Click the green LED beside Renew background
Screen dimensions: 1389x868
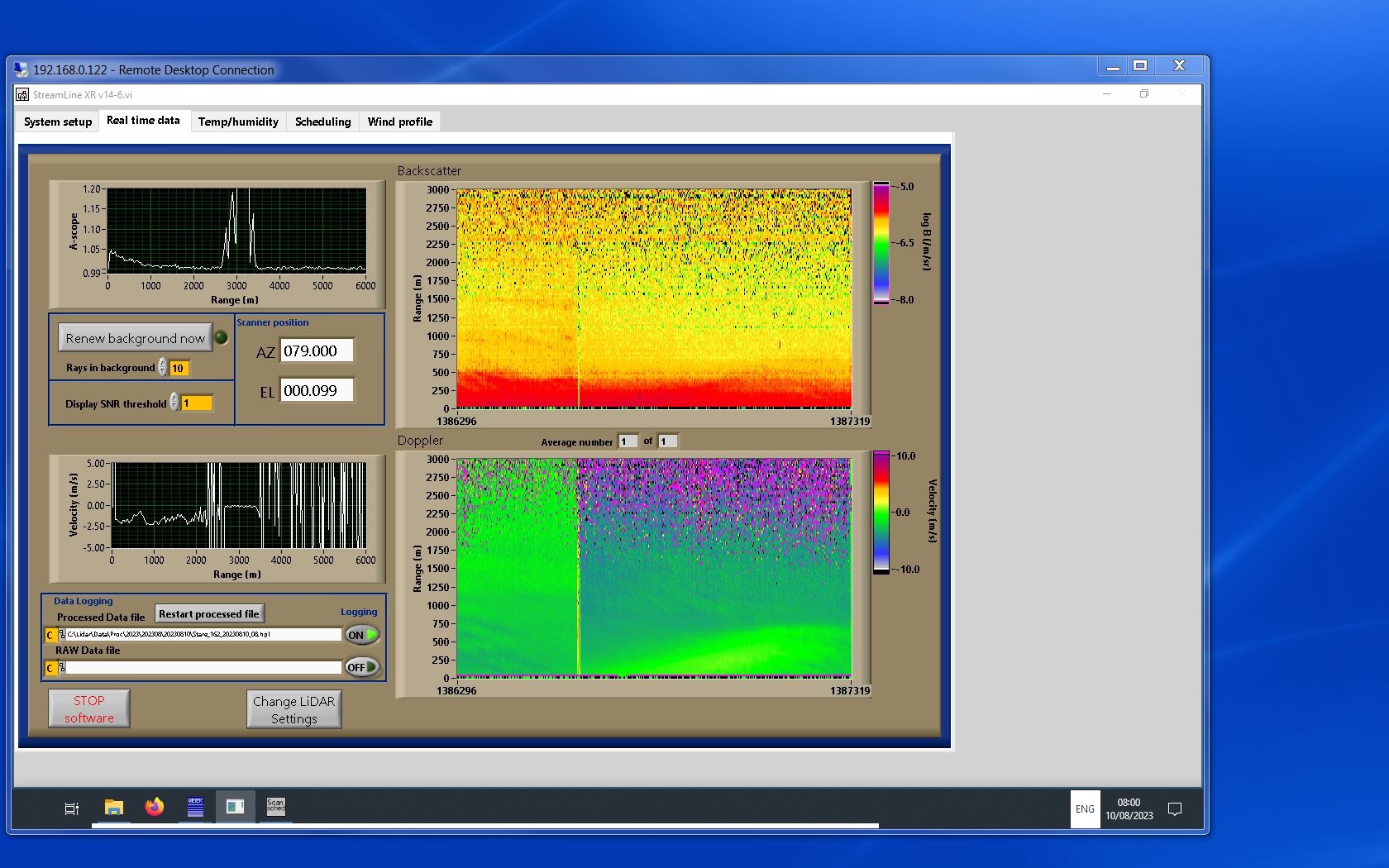tap(222, 337)
